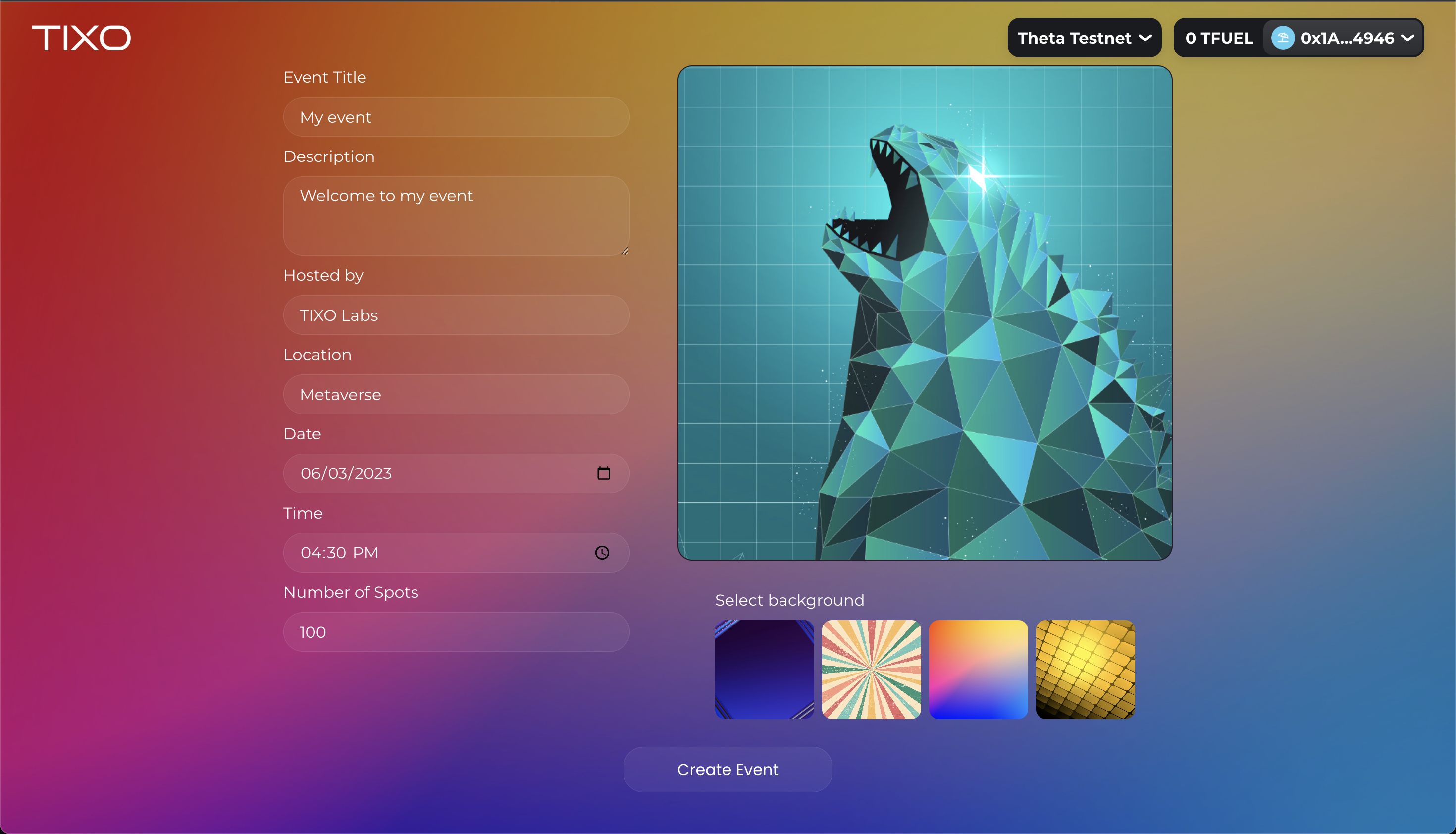The width and height of the screenshot is (1456, 834).
Task: Focus the Description text area
Action: click(456, 215)
